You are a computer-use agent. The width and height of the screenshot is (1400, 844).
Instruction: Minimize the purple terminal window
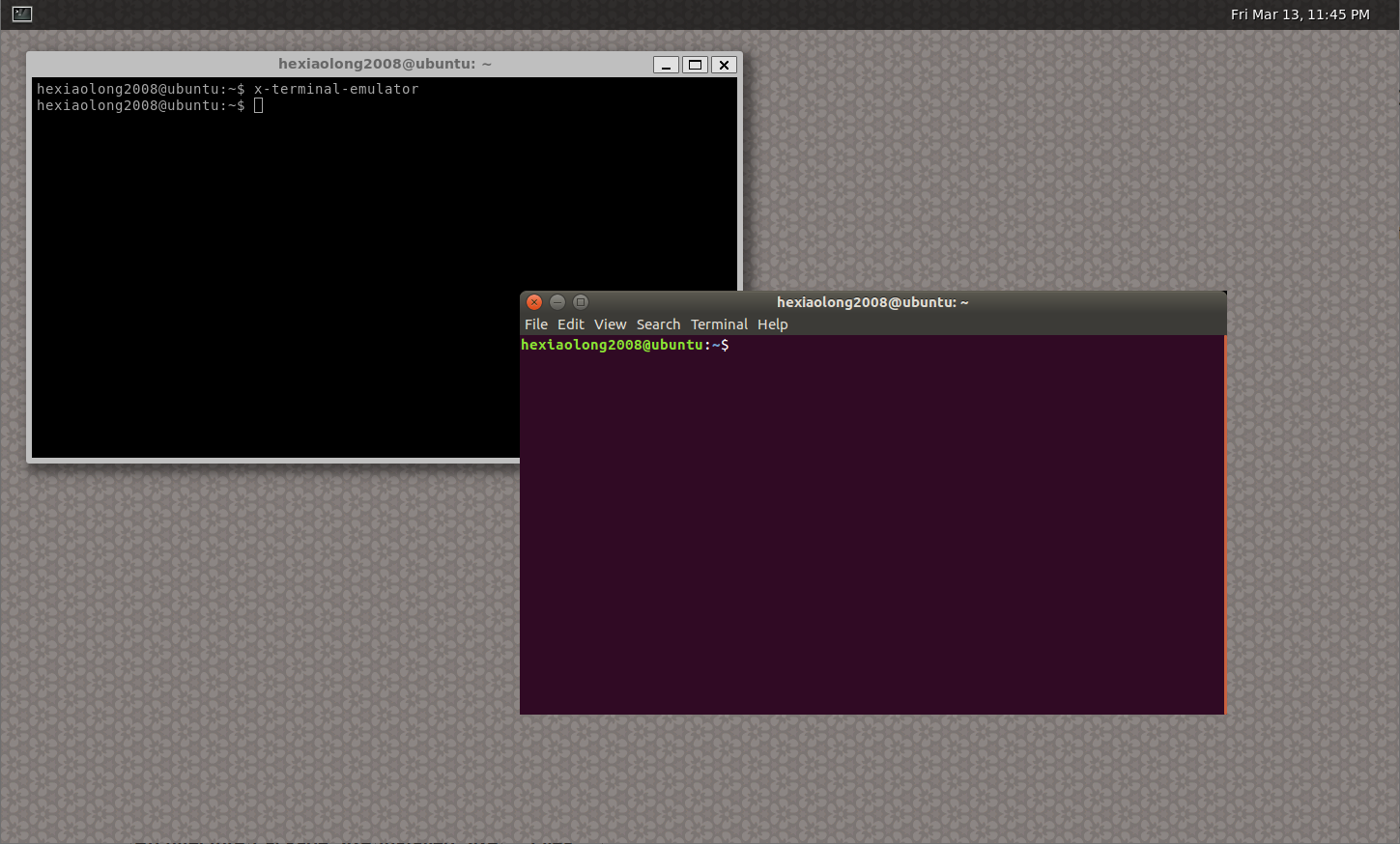click(557, 302)
